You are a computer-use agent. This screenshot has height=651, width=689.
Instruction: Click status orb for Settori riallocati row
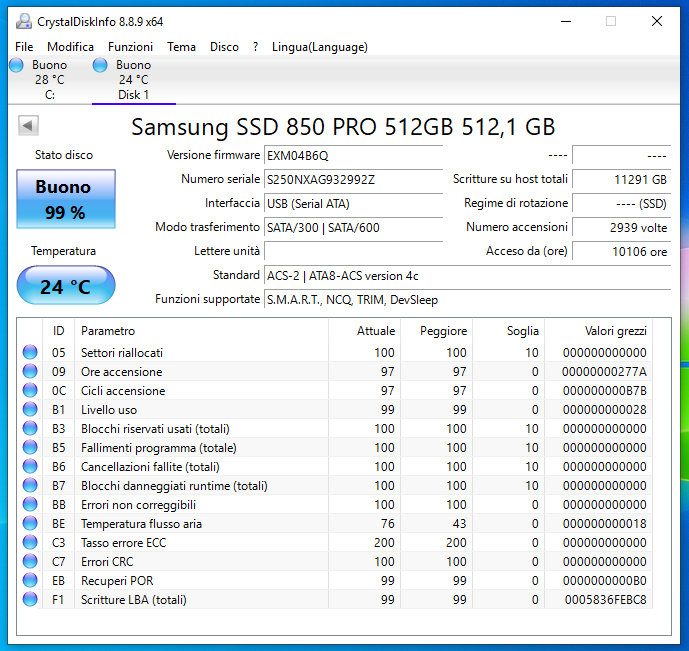[30, 352]
